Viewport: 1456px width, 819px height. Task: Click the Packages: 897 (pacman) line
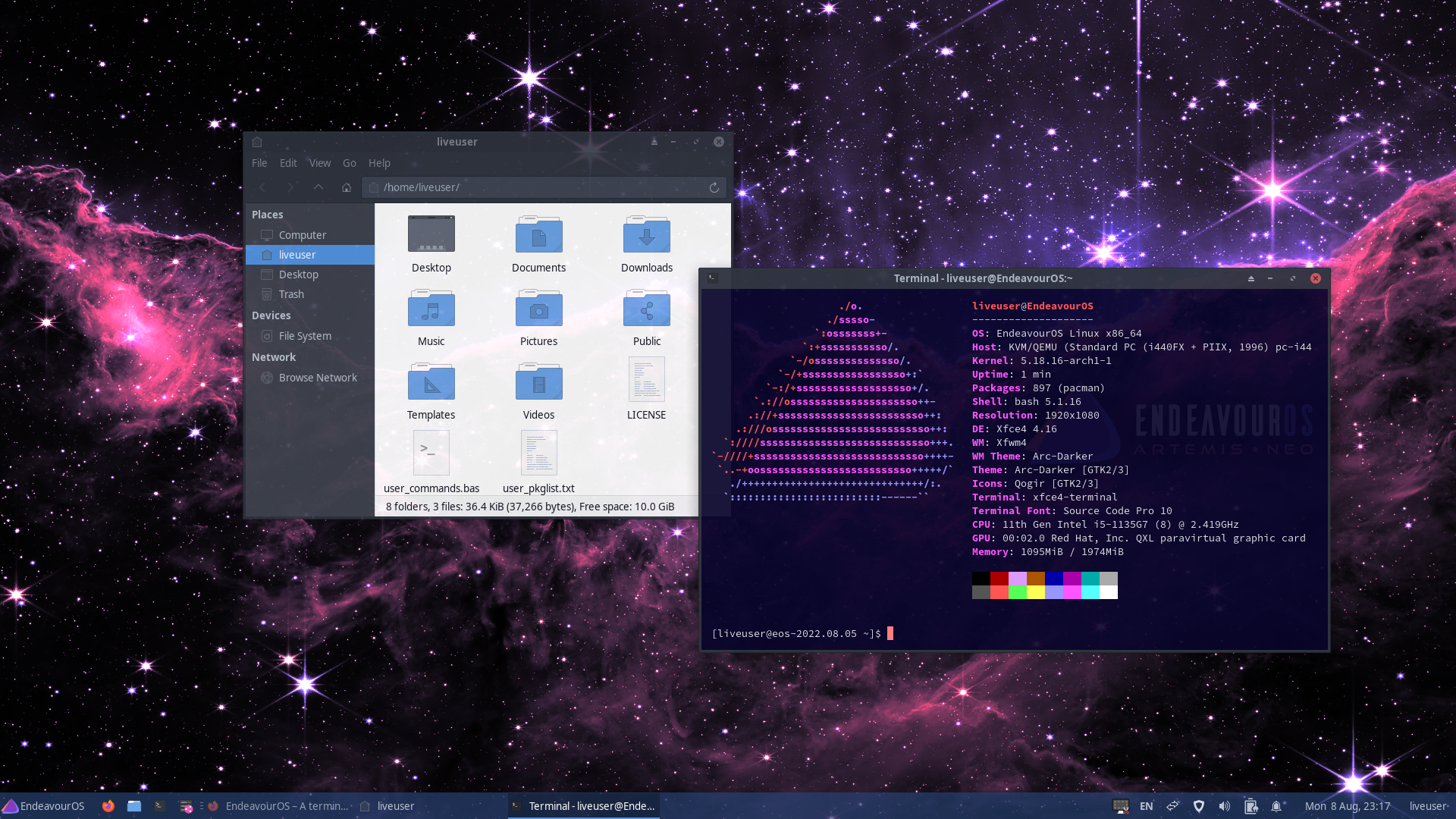[1039, 388]
